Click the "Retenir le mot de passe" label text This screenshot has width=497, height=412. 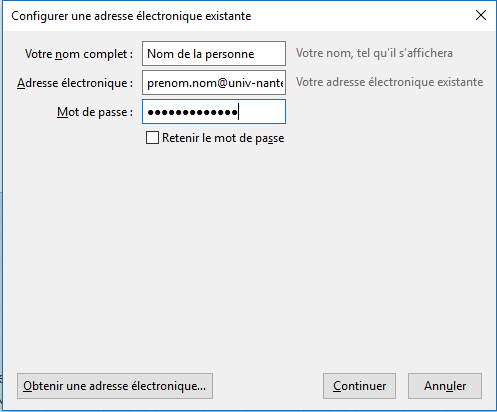tap(223, 138)
